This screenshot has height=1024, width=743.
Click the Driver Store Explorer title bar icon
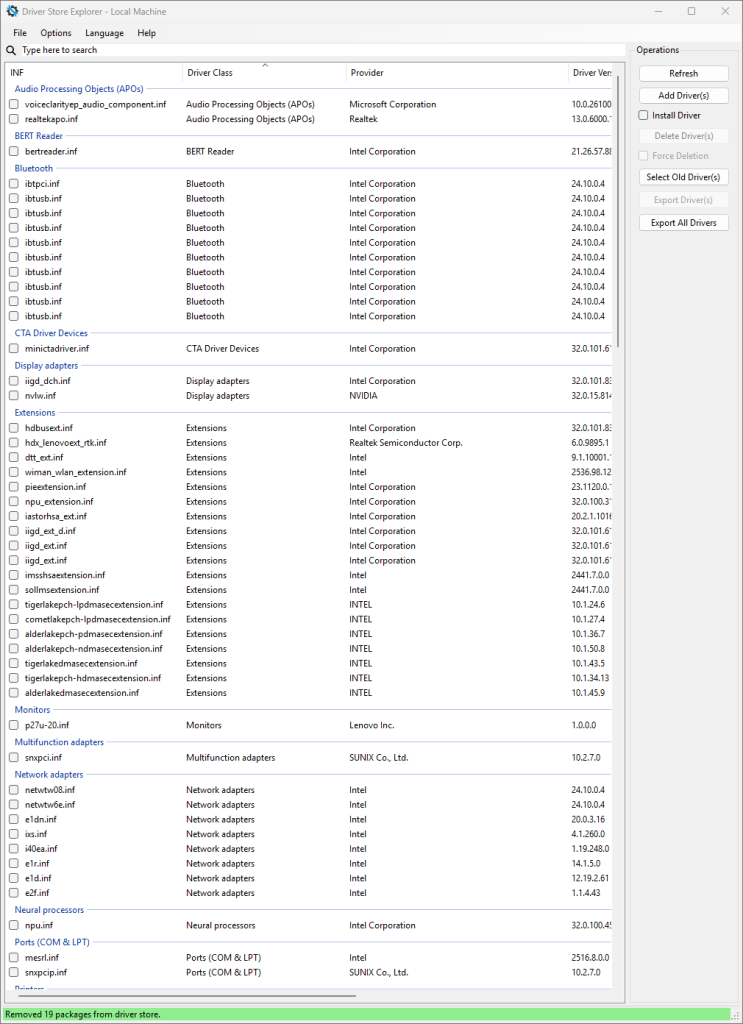(x=12, y=11)
